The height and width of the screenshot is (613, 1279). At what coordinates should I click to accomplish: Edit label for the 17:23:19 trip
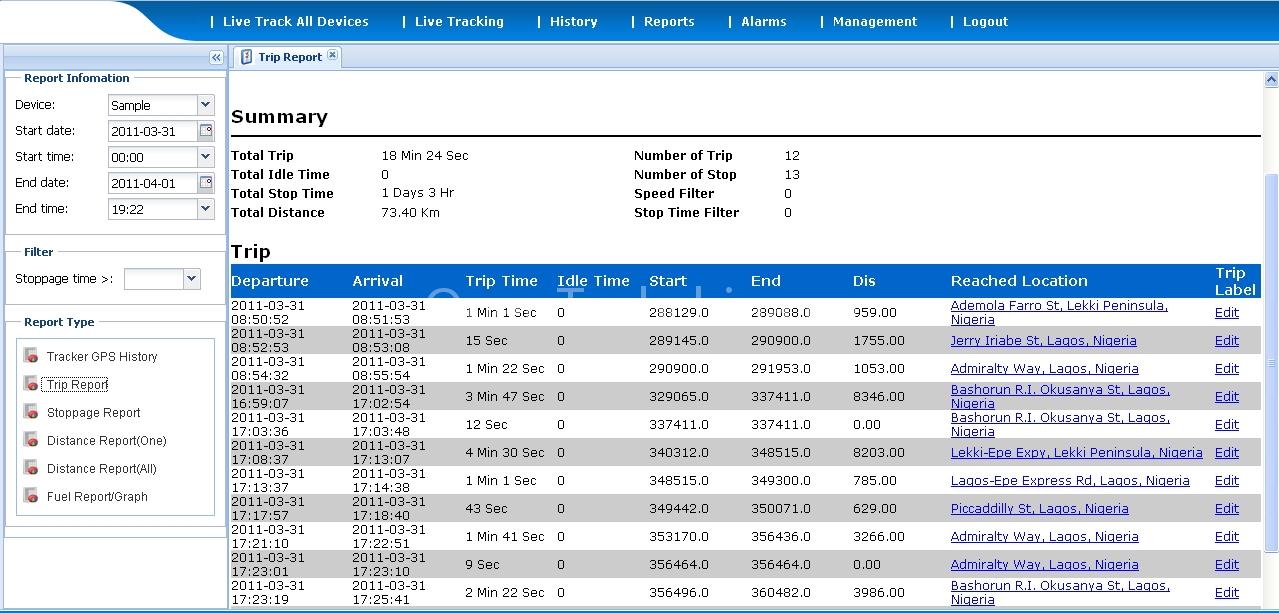pyautogui.click(x=1226, y=592)
